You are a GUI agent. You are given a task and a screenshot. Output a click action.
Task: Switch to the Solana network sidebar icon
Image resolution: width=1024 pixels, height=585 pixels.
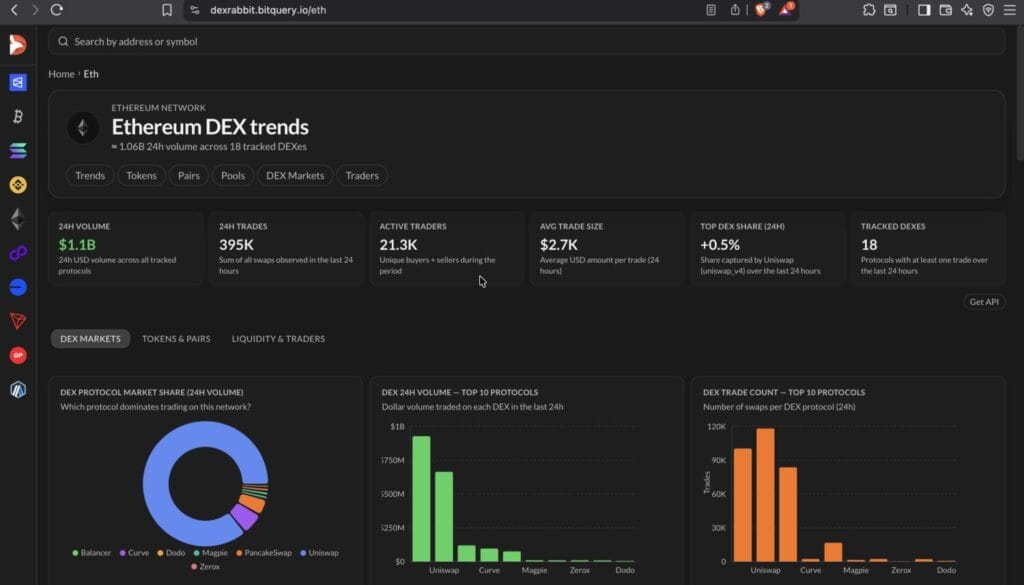point(17,150)
